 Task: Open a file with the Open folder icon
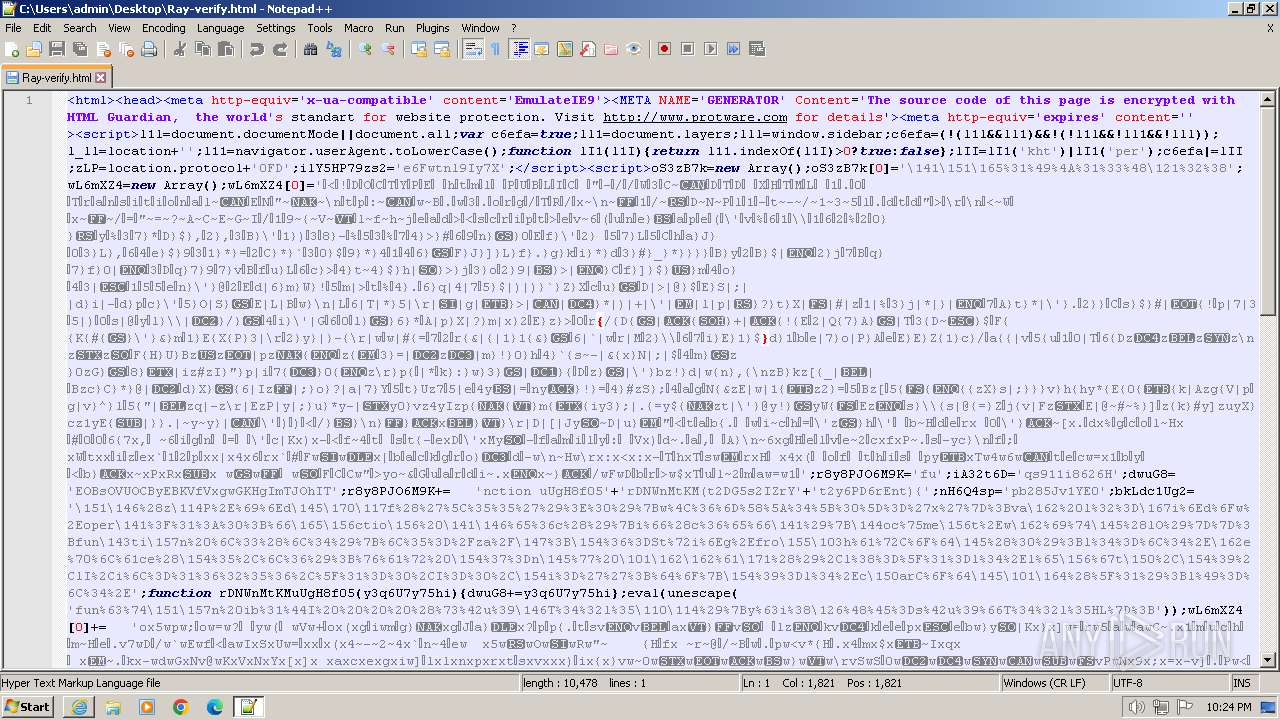[34, 49]
